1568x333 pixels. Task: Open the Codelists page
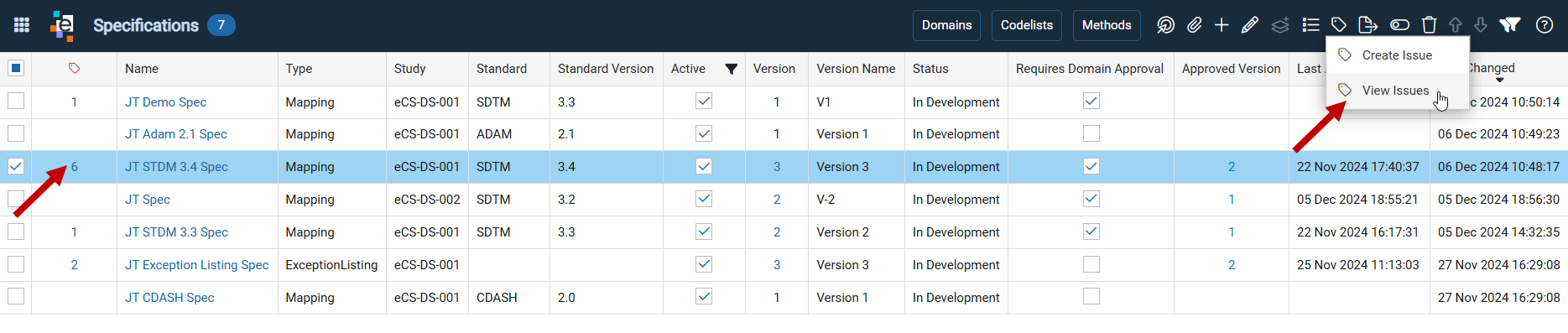point(1027,25)
